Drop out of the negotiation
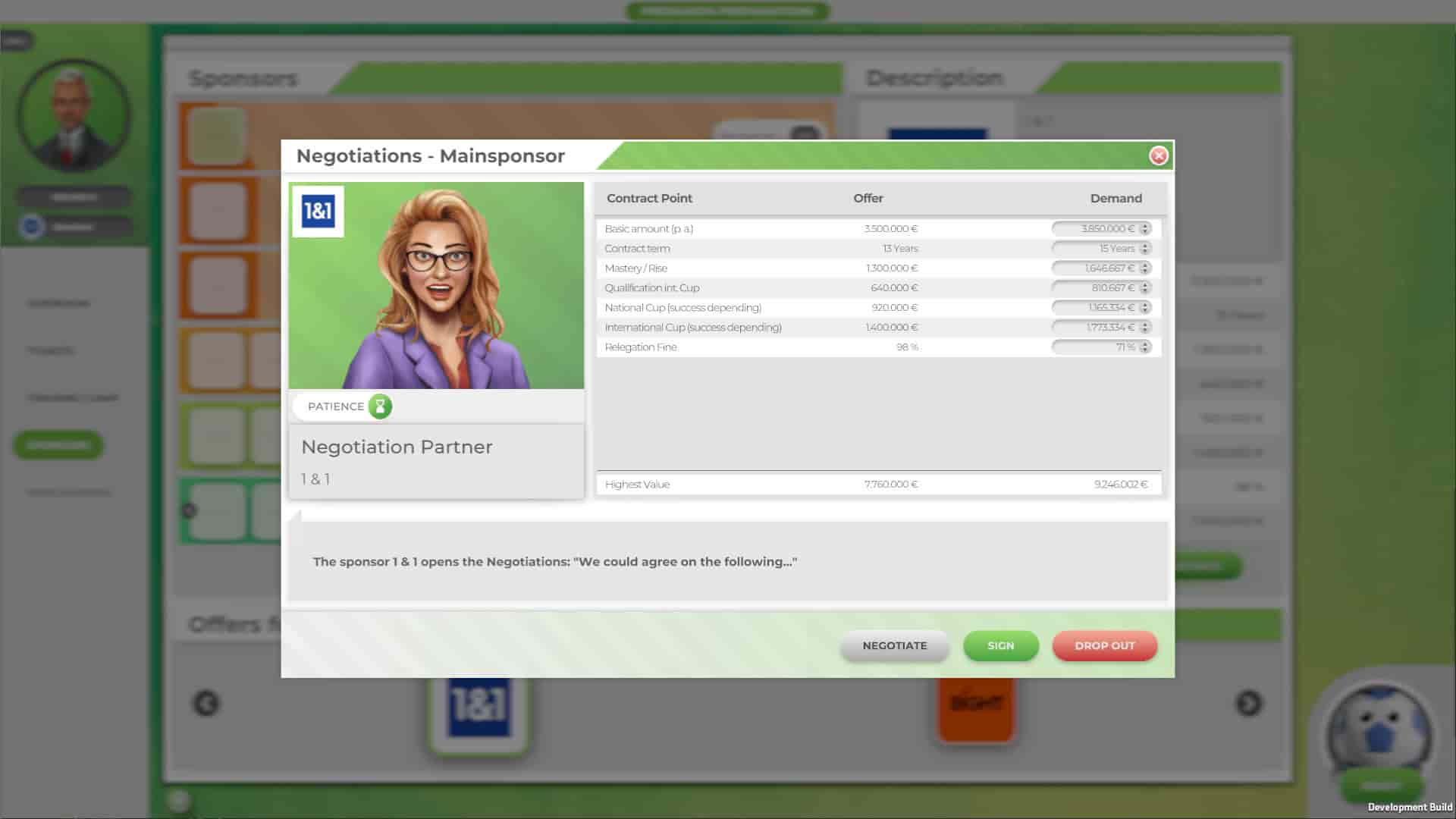Viewport: 1456px width, 819px height. (x=1104, y=645)
